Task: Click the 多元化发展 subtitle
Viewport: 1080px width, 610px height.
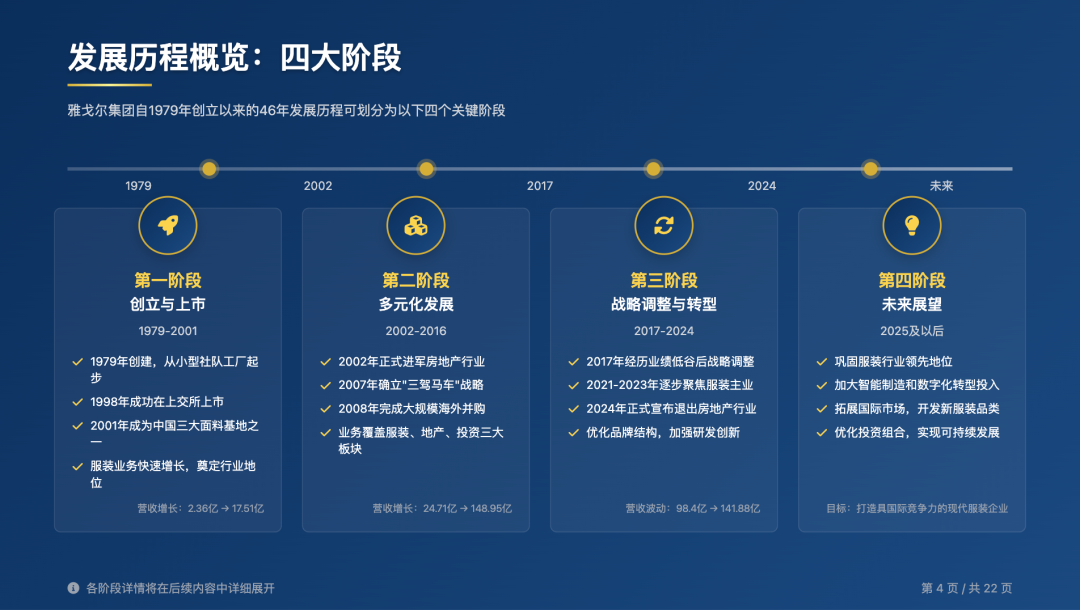Action: [416, 304]
